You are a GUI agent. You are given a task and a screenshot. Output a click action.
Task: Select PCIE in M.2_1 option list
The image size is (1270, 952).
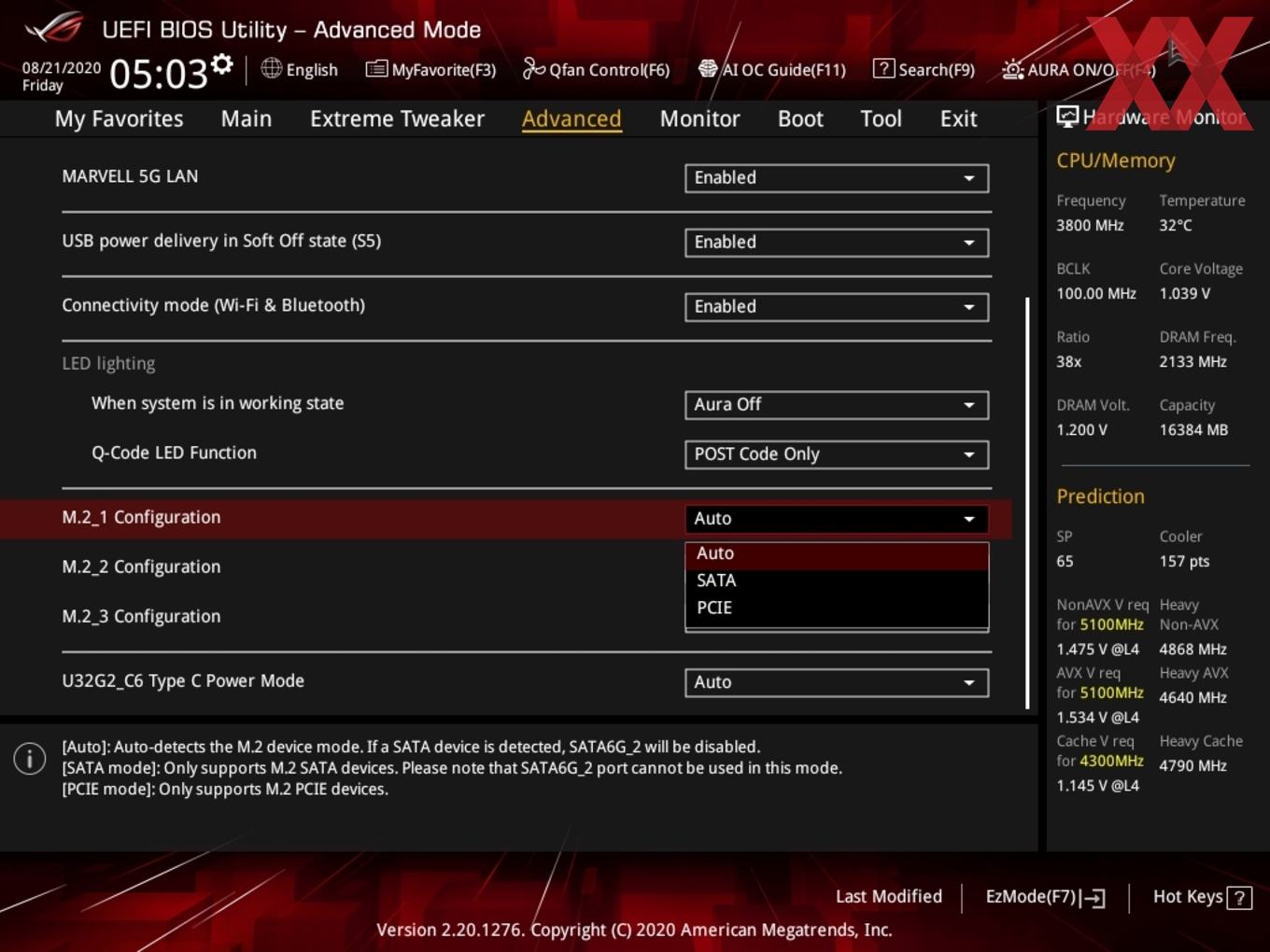point(837,608)
